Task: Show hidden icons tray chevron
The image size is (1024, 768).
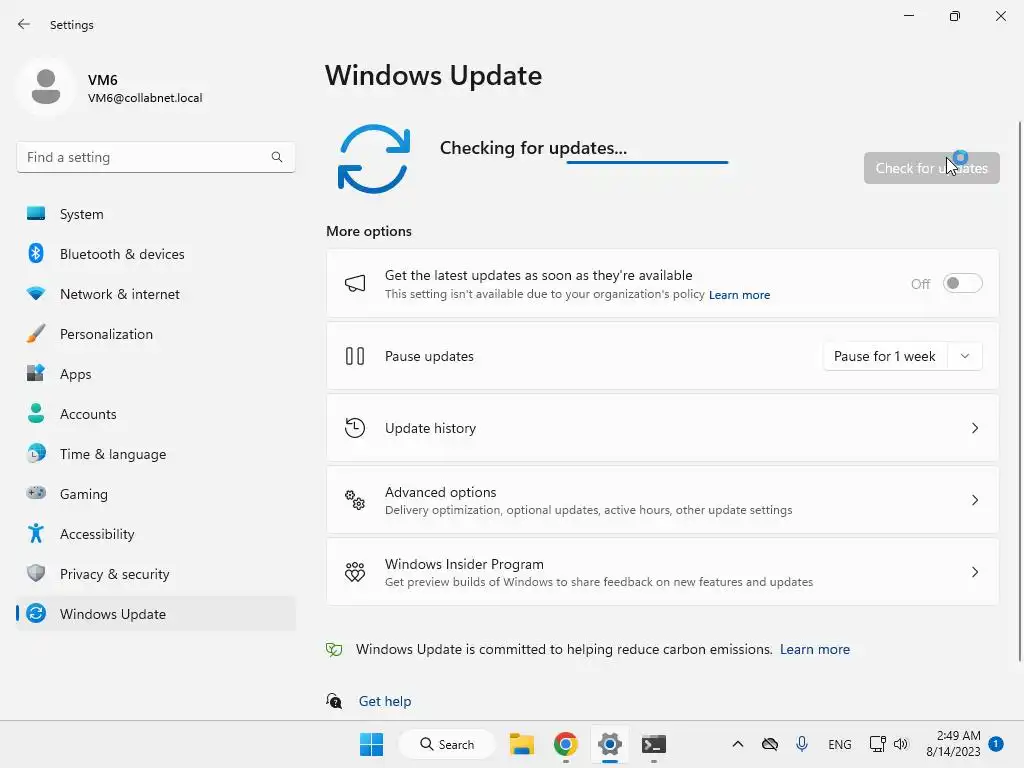Action: [x=737, y=744]
